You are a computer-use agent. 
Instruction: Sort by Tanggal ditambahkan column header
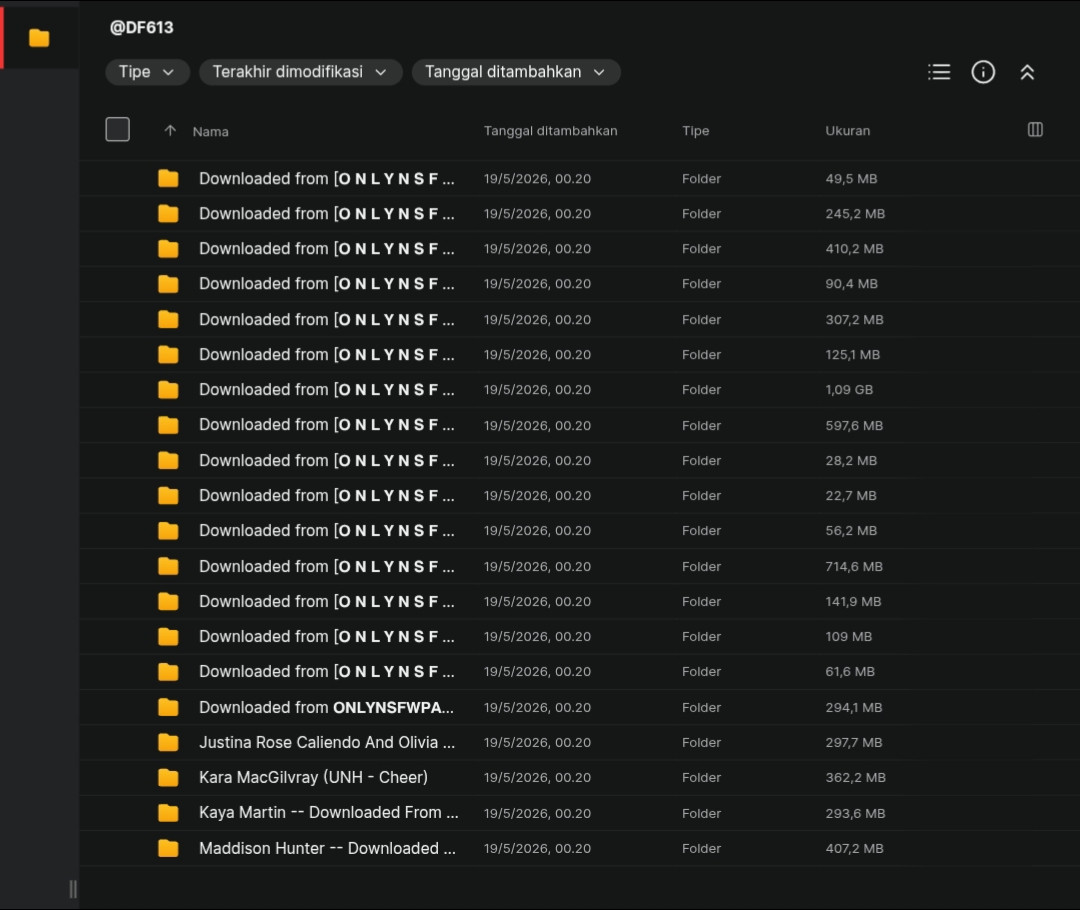(x=550, y=131)
